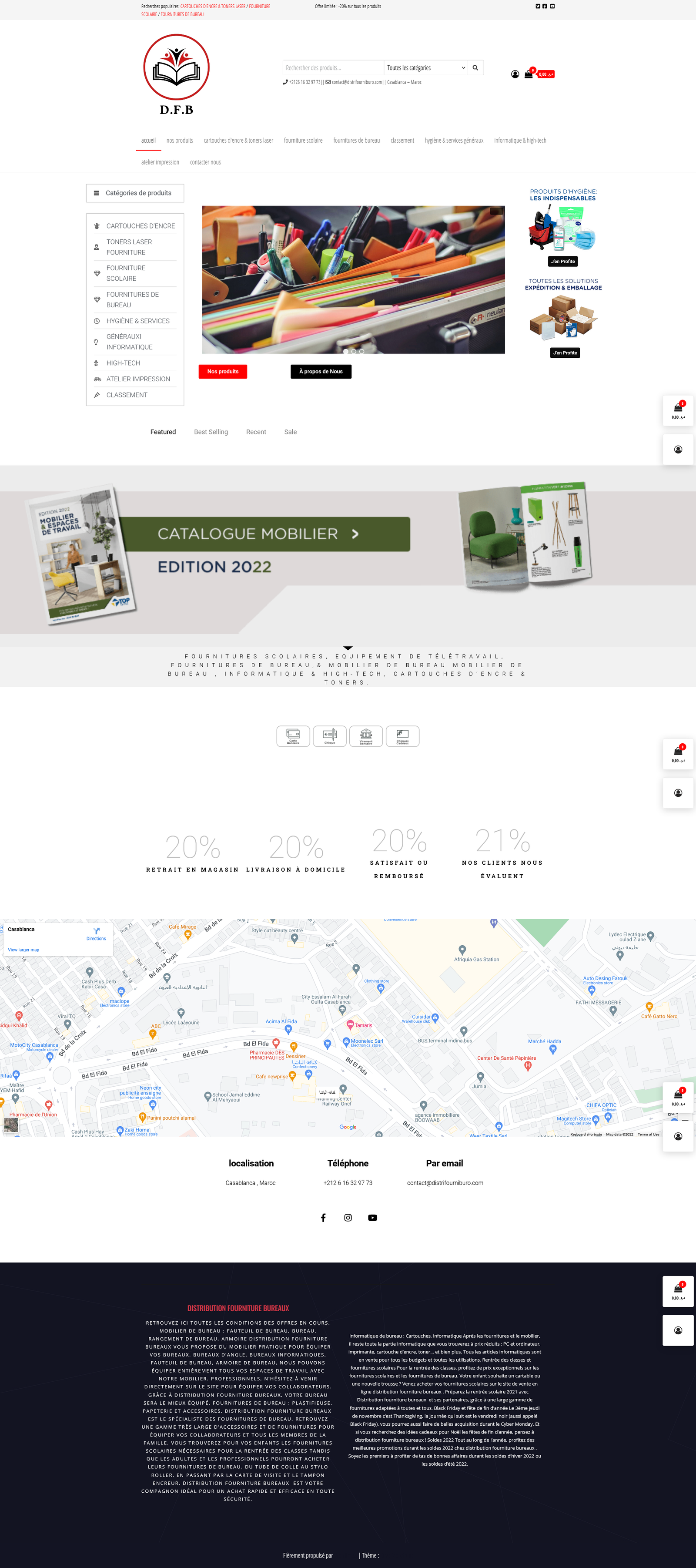Click the search magnifier icon
This screenshot has width=696, height=1568.
coord(475,67)
